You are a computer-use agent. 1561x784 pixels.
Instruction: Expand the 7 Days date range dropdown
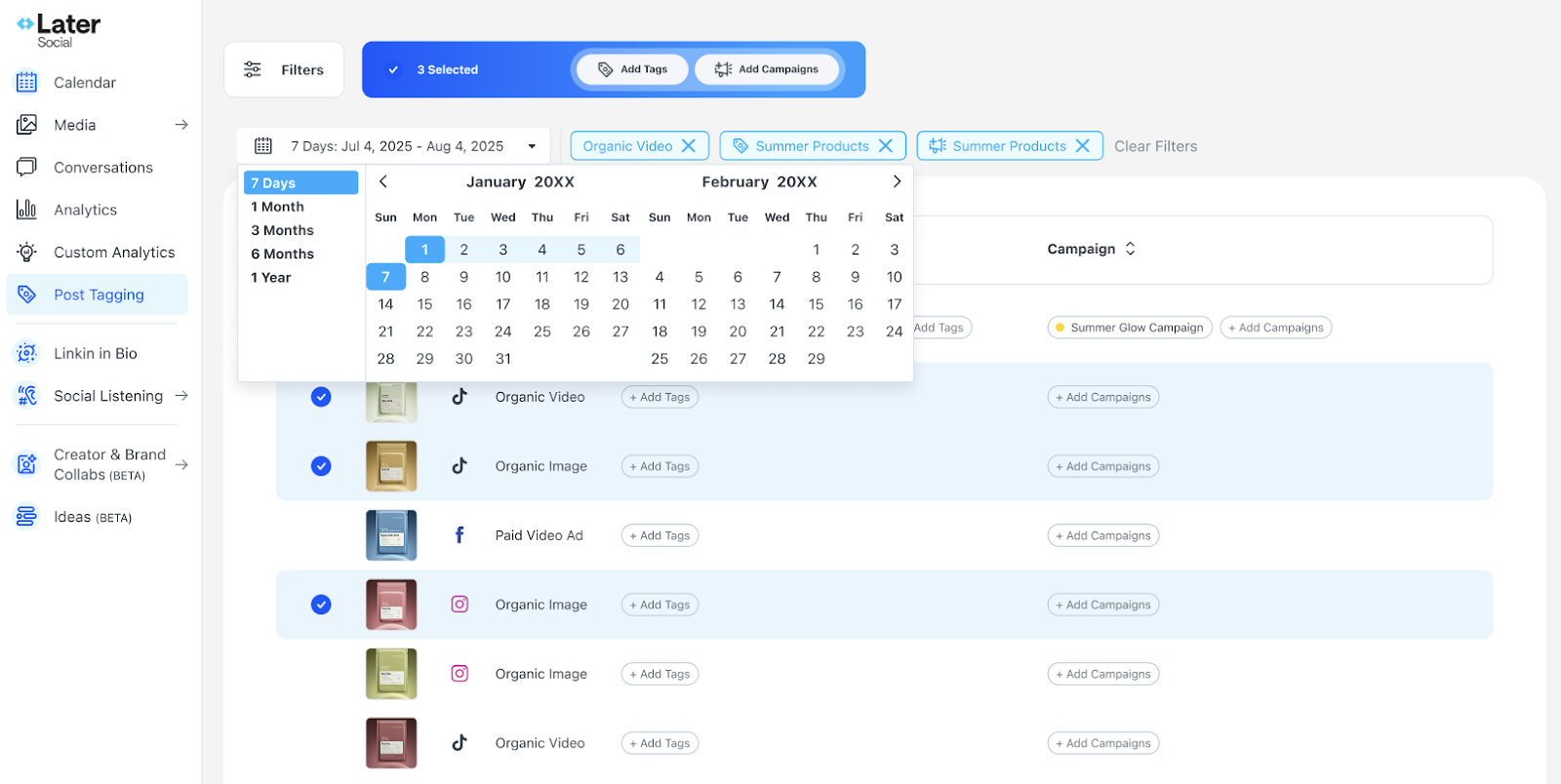click(x=532, y=146)
